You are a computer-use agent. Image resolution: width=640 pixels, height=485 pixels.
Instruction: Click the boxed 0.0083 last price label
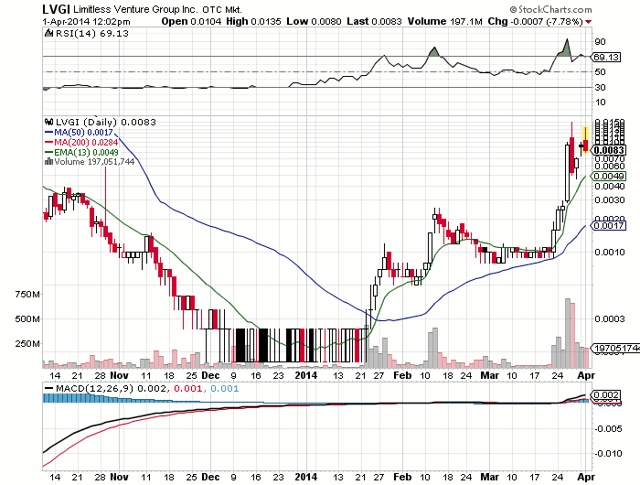(609, 150)
